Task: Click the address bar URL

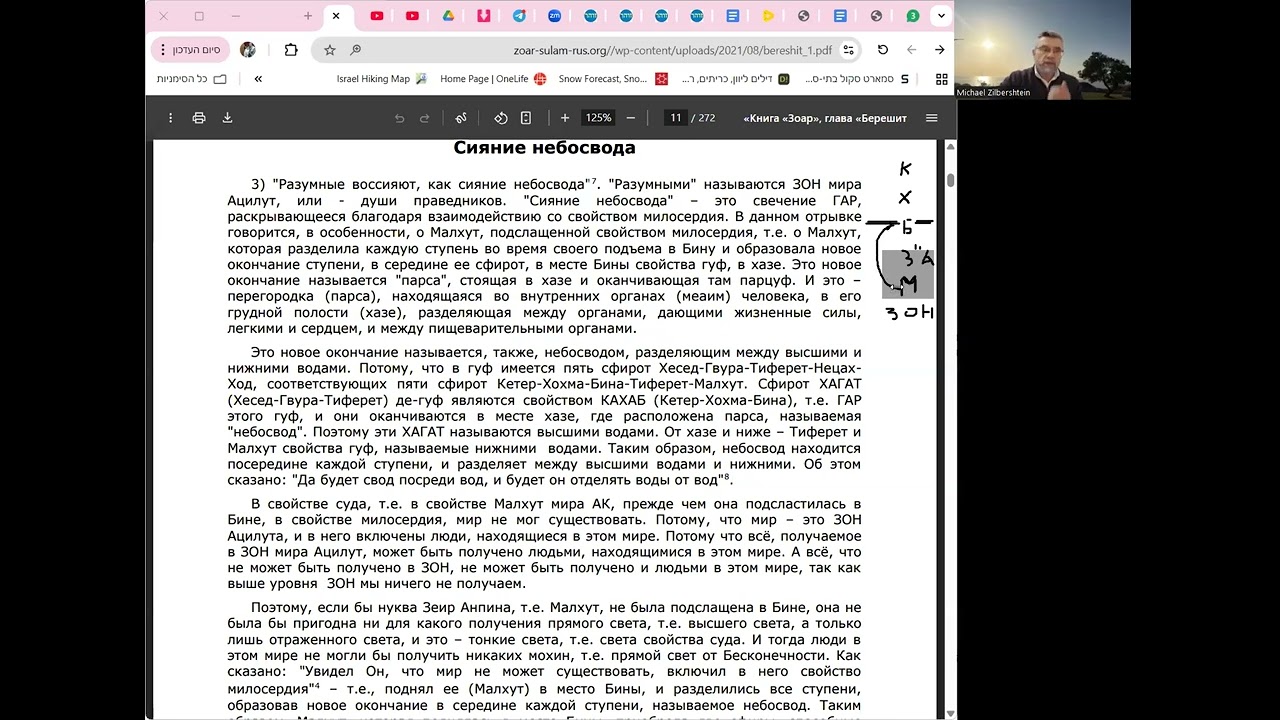Action: (x=672, y=50)
